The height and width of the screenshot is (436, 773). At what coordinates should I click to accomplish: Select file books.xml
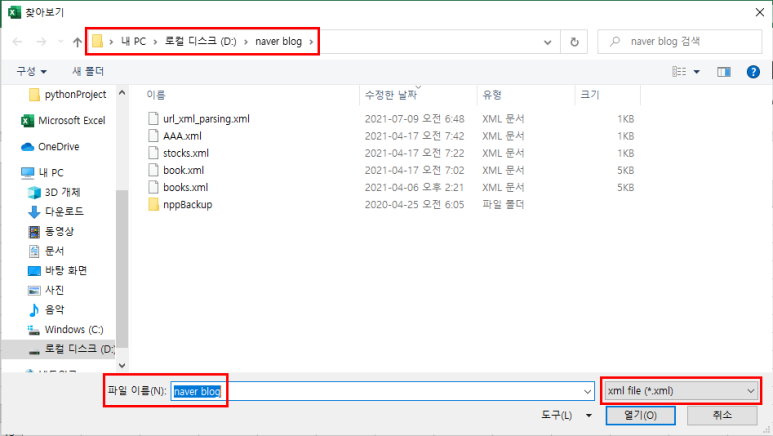[185, 187]
